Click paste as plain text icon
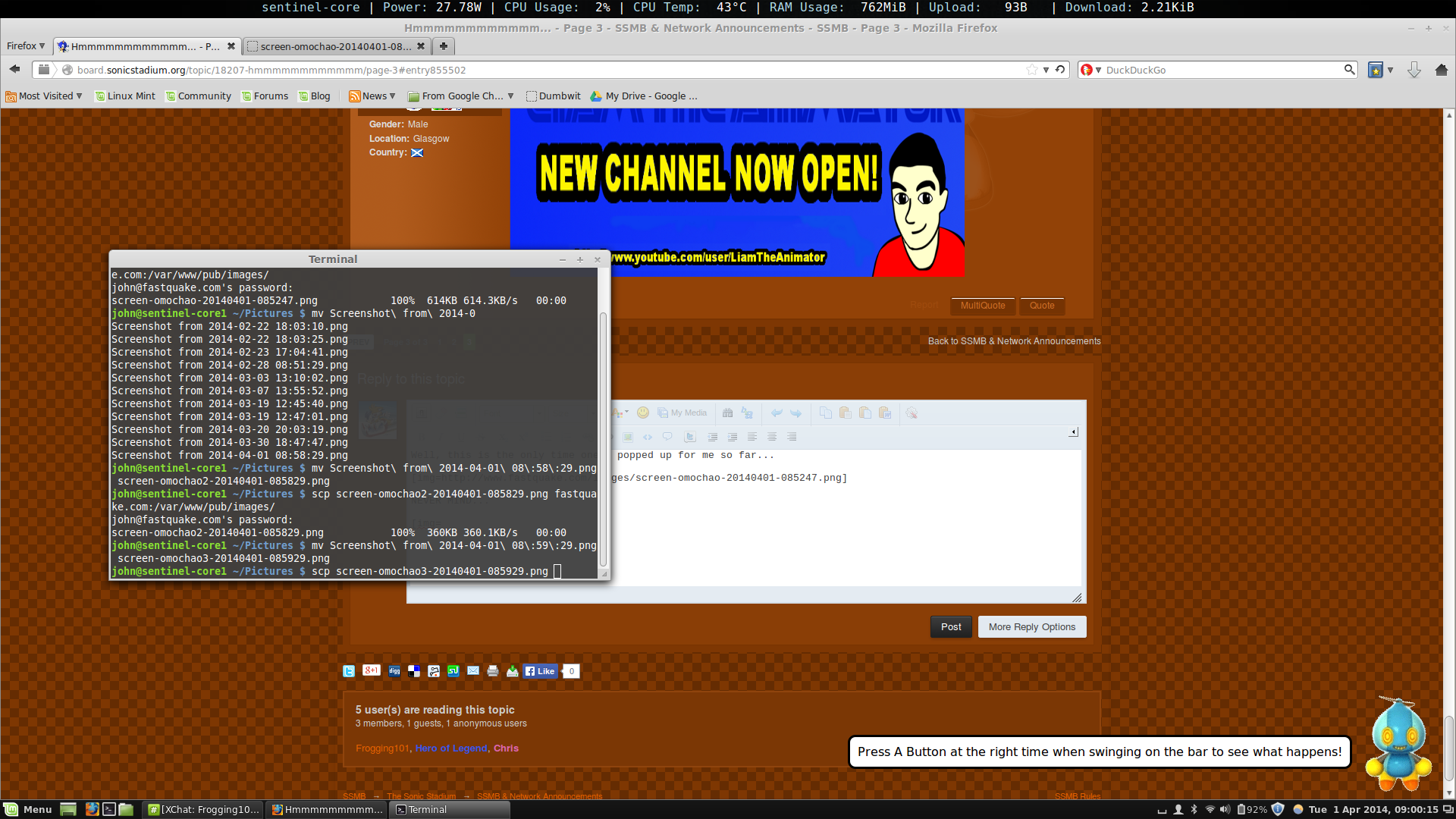The width and height of the screenshot is (1456, 819). pyautogui.click(x=865, y=413)
